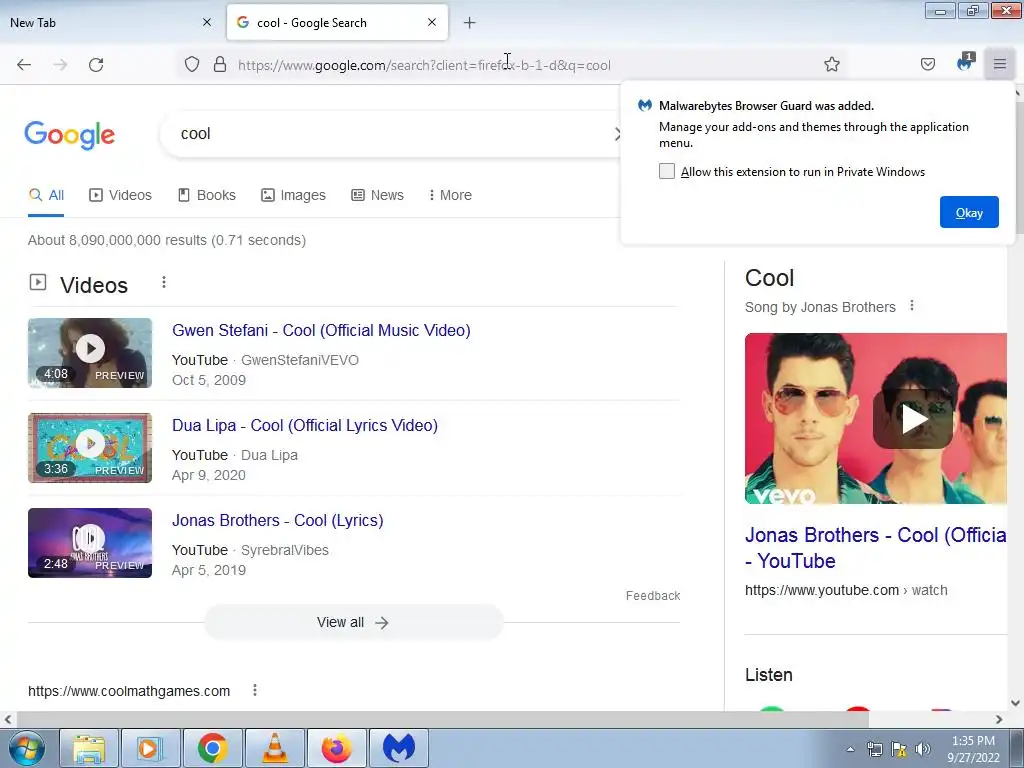
Task: Bookmark this page with the star icon
Action: pos(831,64)
